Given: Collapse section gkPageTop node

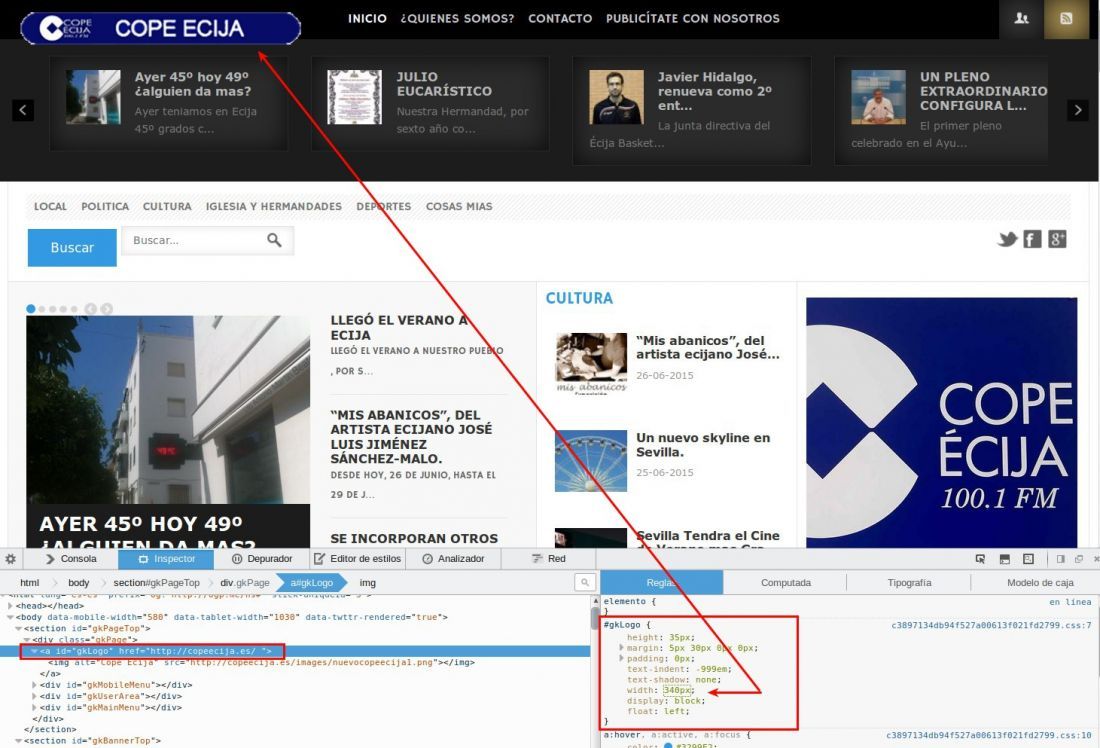Looking at the screenshot, I should click(x=19, y=629).
